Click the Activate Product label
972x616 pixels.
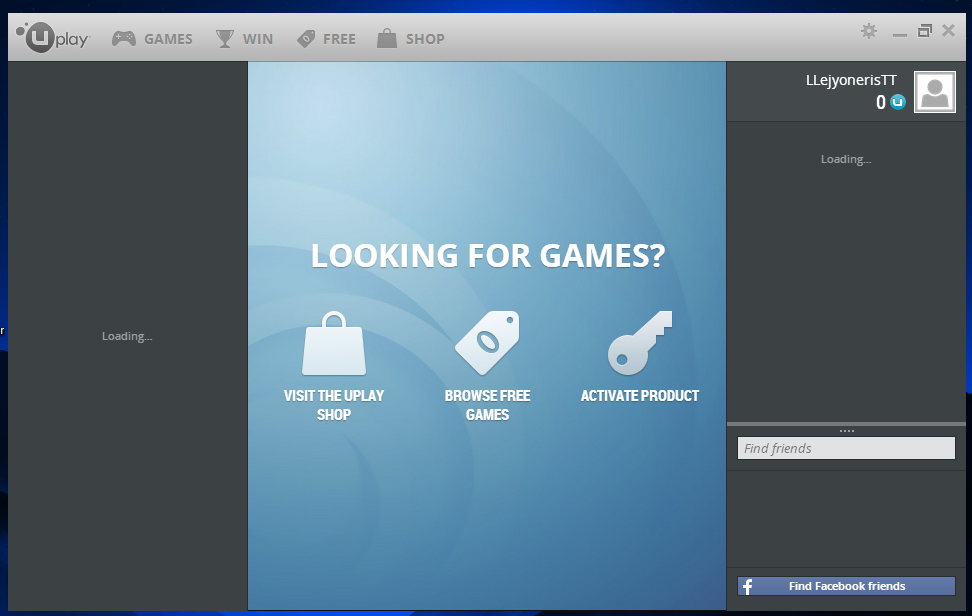pyautogui.click(x=640, y=396)
